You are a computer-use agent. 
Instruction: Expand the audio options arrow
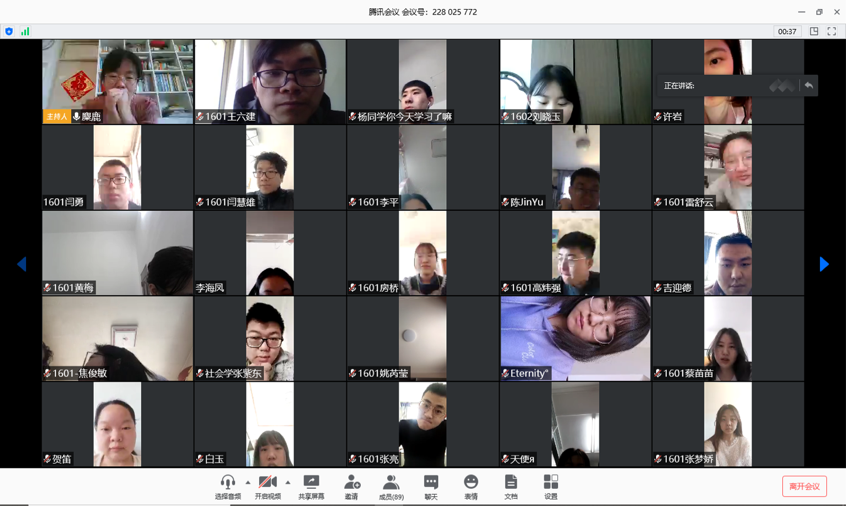click(248, 482)
